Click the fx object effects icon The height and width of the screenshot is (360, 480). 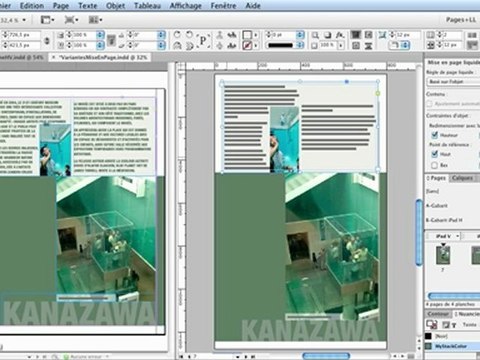340,35
